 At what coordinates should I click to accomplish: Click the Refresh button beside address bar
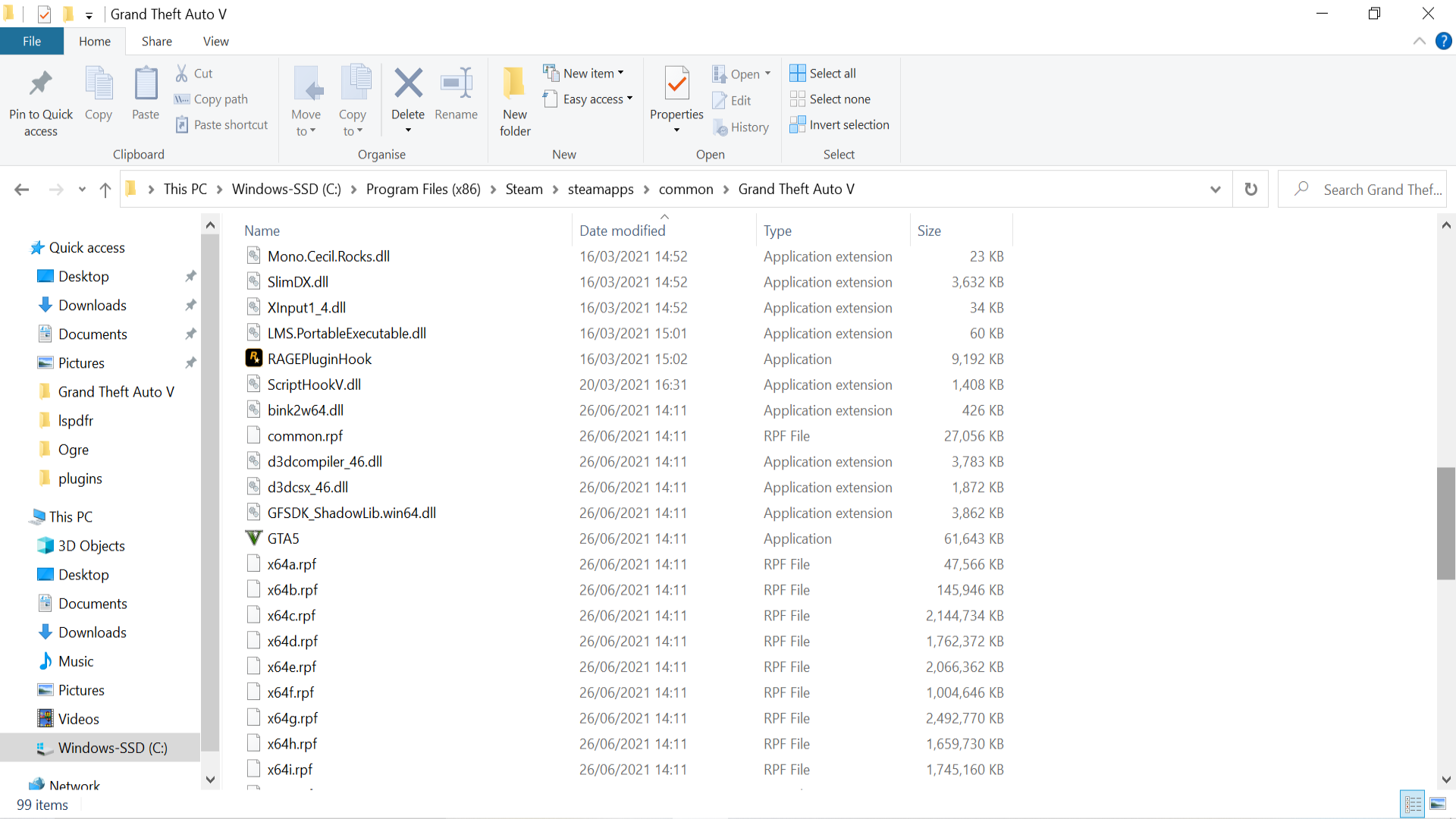coord(1251,190)
